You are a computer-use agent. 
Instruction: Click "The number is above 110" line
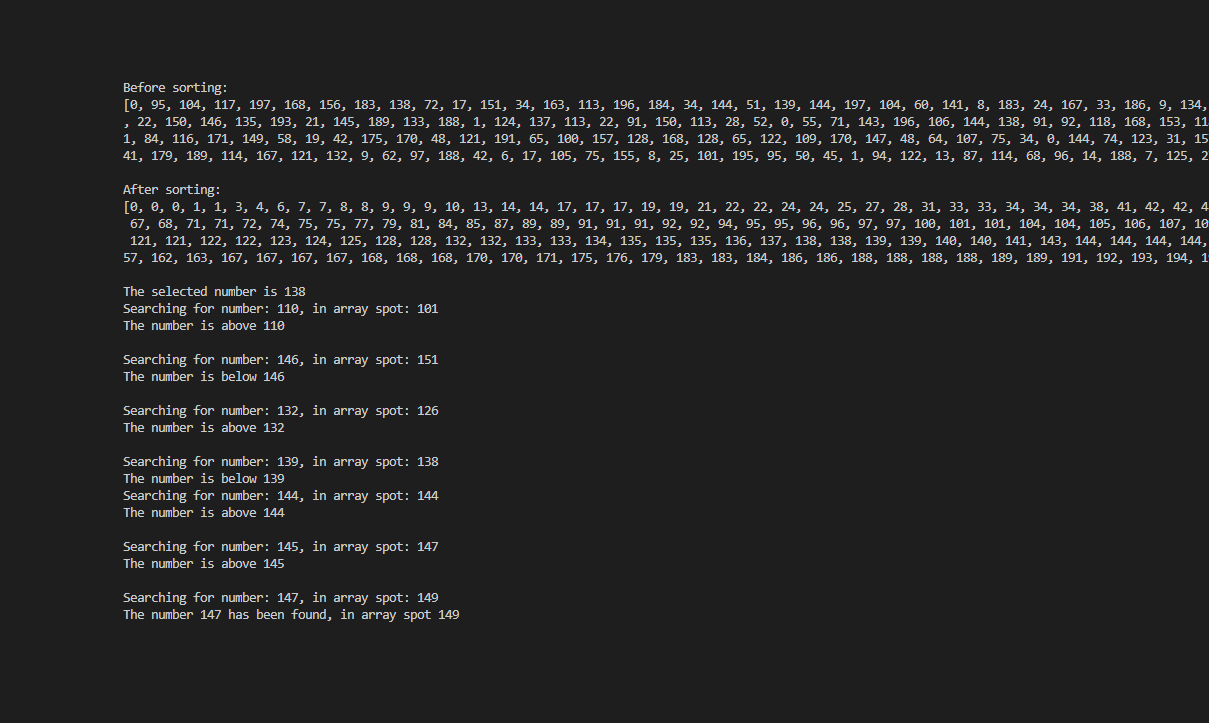point(203,326)
